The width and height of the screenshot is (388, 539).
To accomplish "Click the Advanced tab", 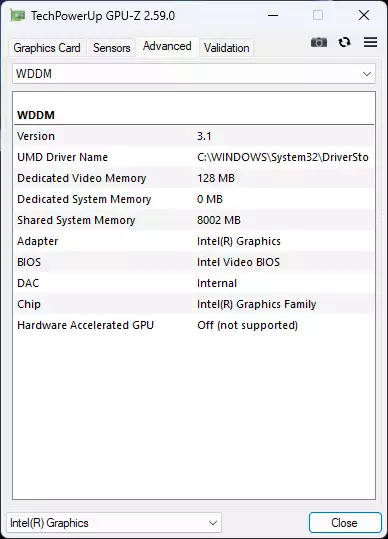I will coord(167,46).
